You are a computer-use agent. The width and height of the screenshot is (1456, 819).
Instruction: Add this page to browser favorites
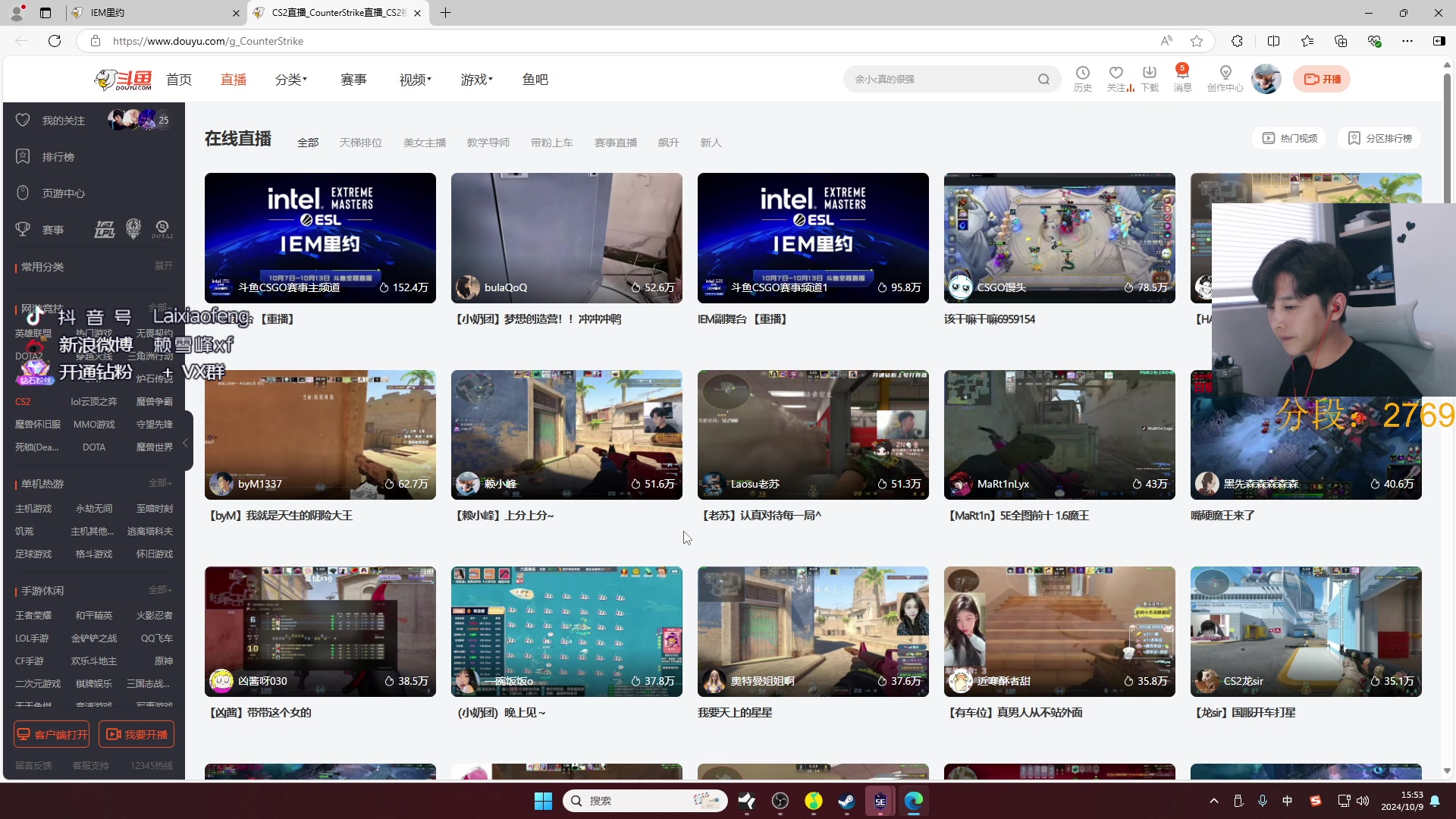pos(1197,41)
